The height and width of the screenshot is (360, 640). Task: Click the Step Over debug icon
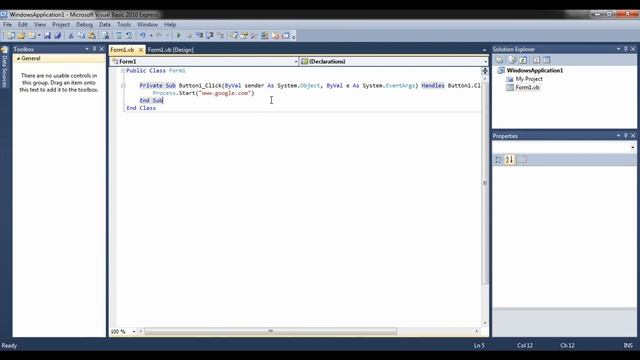209,36
